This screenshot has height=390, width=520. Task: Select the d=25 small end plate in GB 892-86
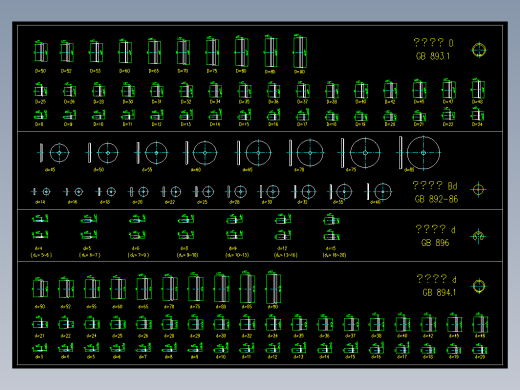208,192
